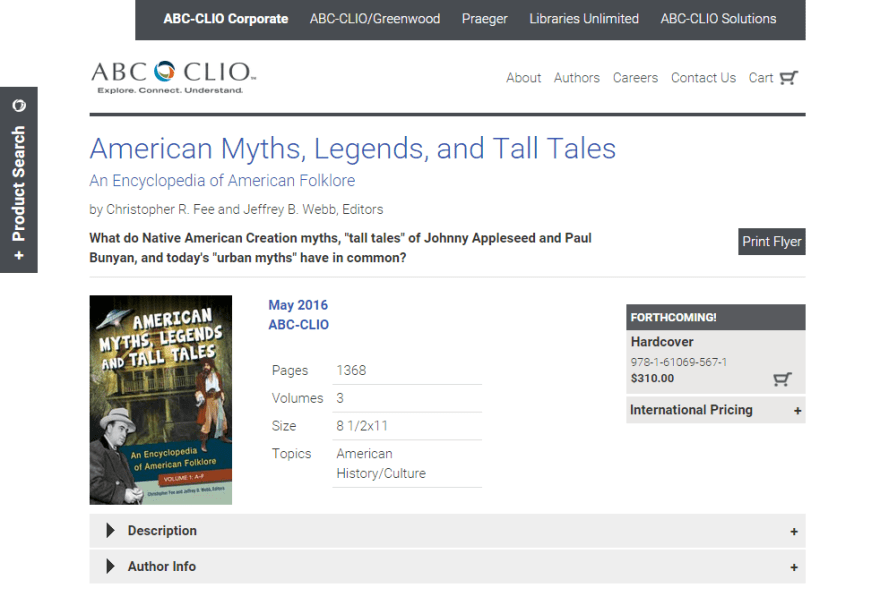Open the About page link
Viewport: 880px width, 605px height.
click(523, 78)
